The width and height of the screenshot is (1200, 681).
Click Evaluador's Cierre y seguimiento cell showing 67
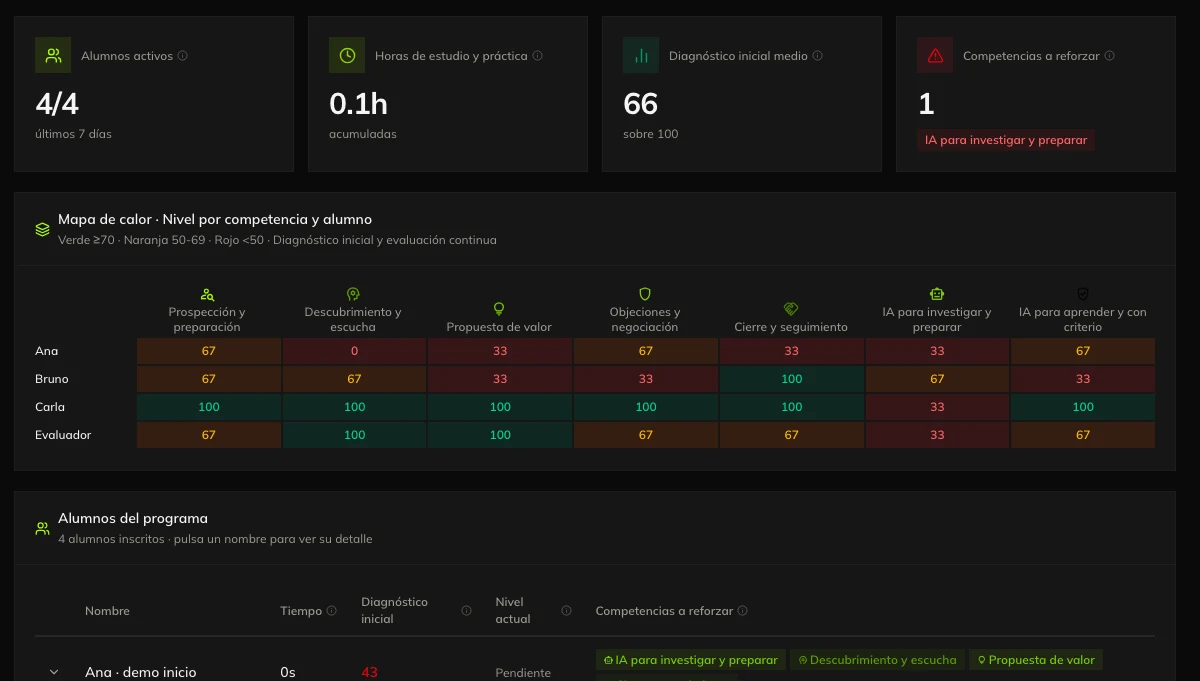click(792, 435)
